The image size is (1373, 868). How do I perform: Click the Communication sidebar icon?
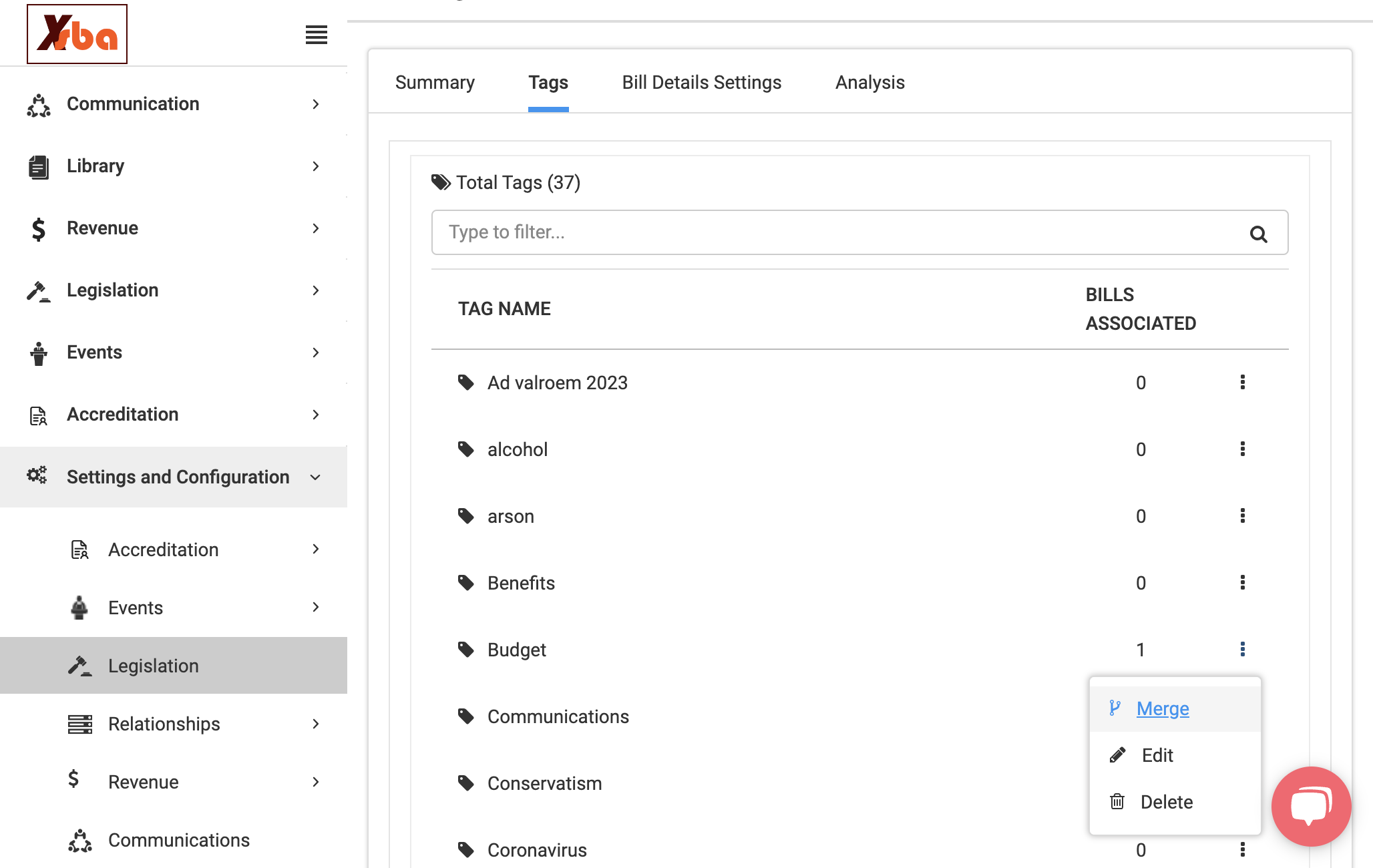click(39, 105)
